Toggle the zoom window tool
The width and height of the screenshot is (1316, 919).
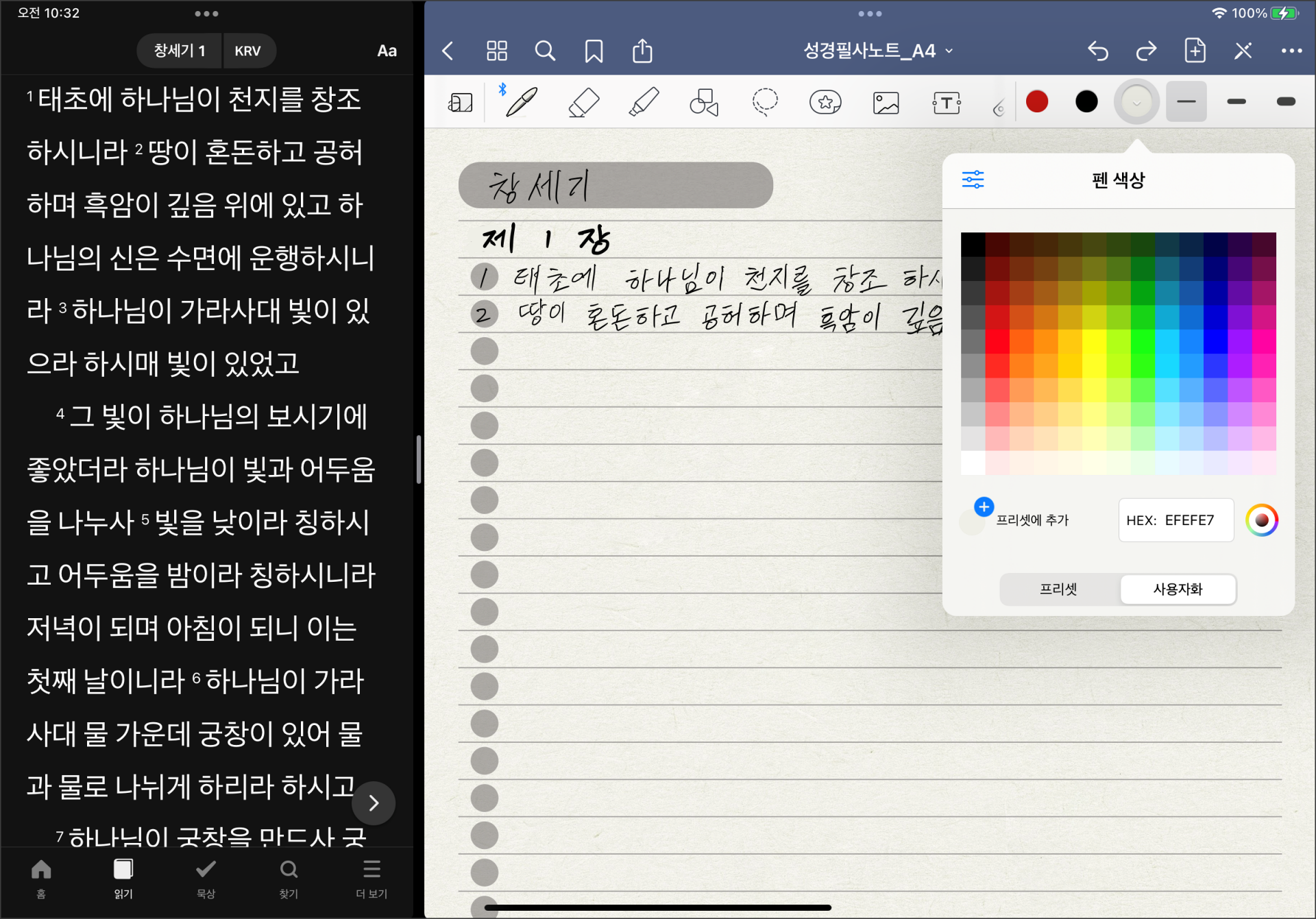pos(460,103)
